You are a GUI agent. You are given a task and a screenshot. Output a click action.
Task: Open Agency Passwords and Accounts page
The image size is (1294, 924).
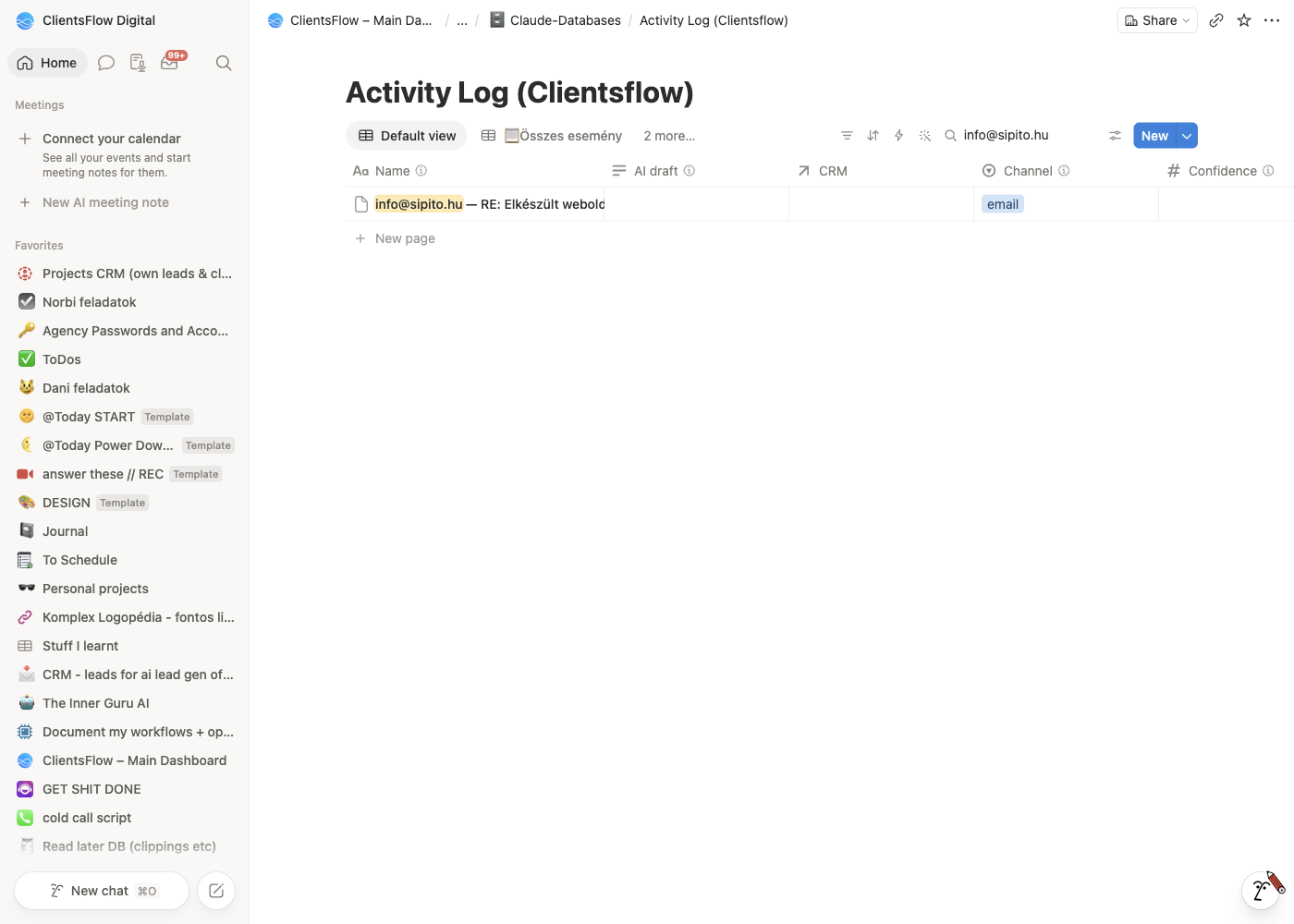[x=125, y=331]
